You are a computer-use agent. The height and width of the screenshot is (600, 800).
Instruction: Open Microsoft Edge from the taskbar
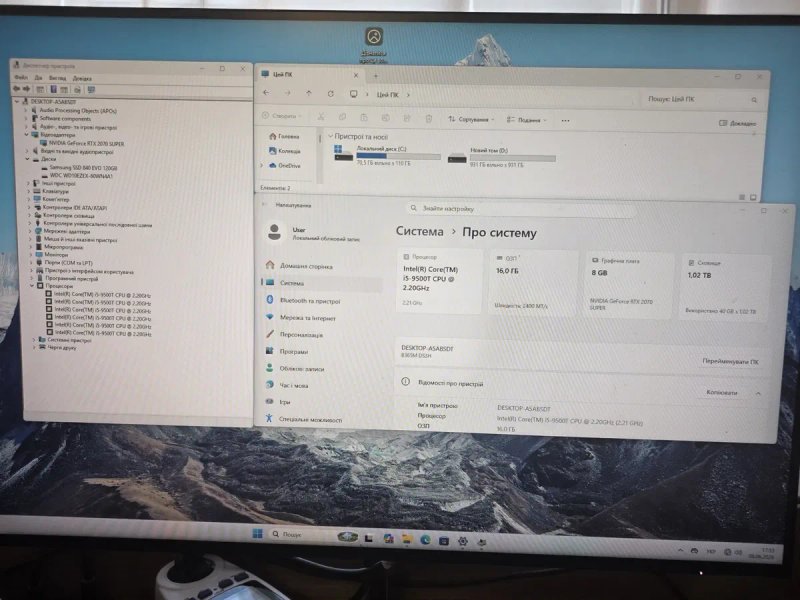[x=425, y=539]
